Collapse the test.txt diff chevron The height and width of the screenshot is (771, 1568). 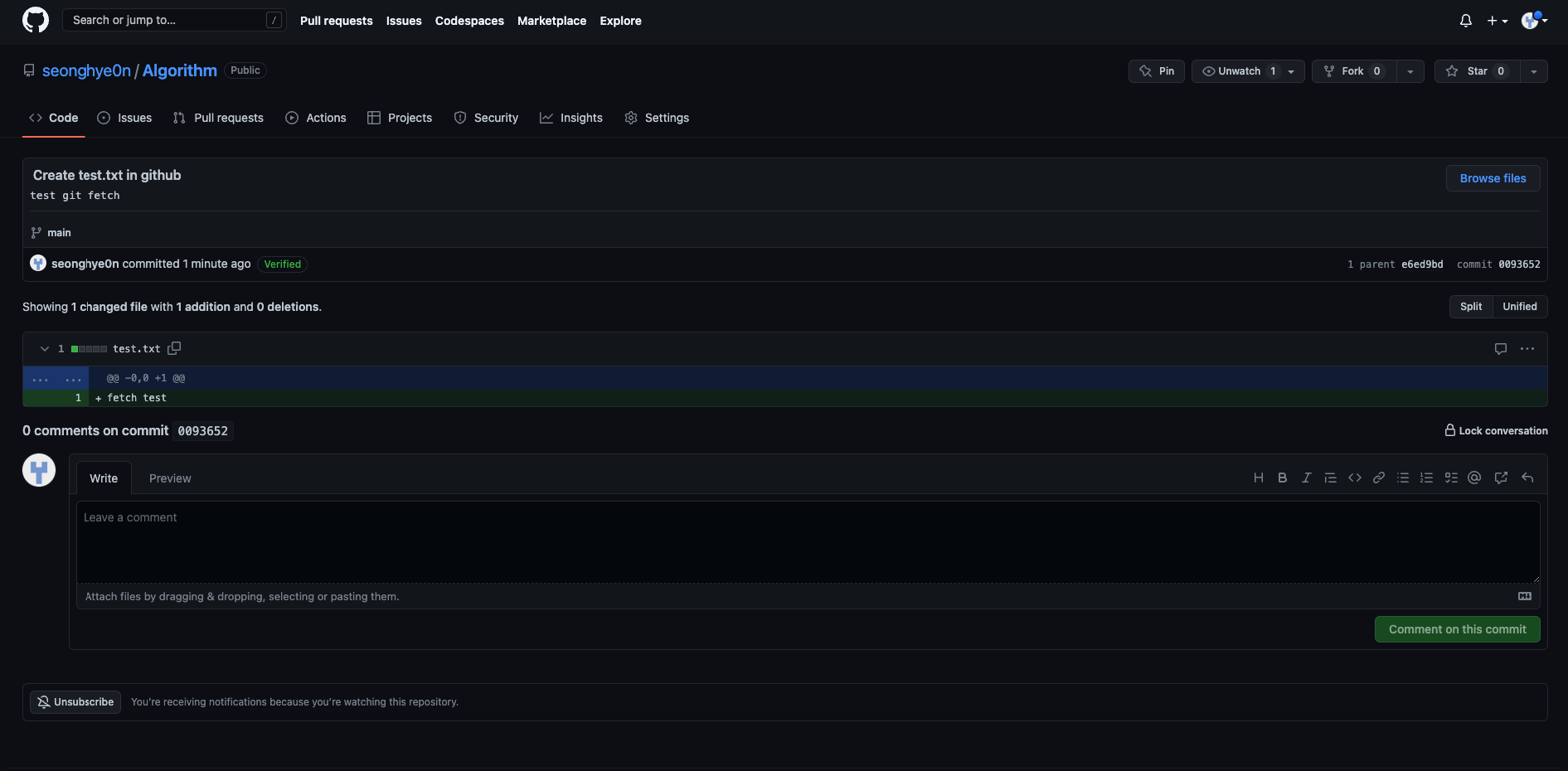[x=45, y=349]
